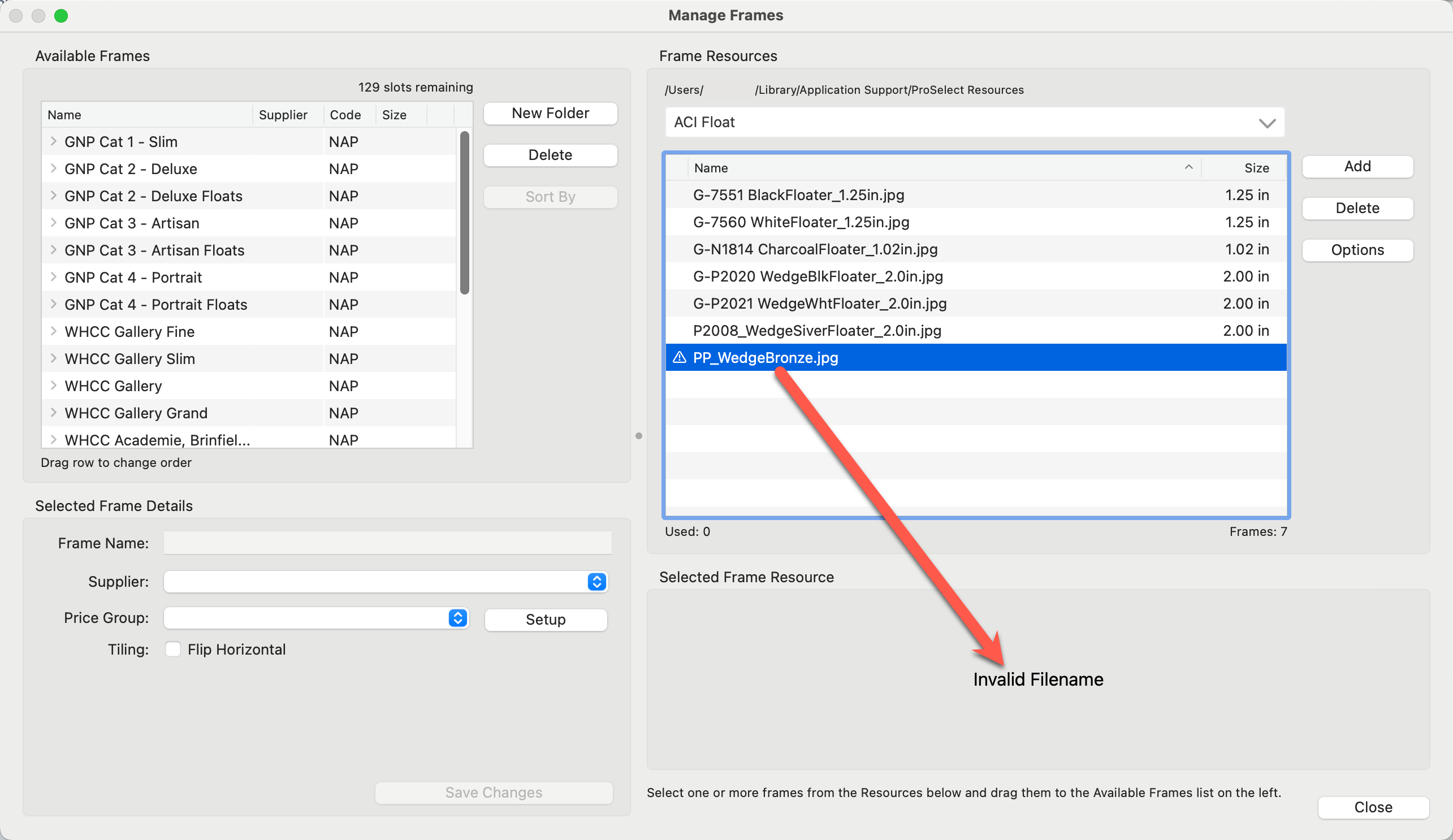Open the ACI Float folder dropdown
The height and width of the screenshot is (840, 1453).
point(1266,123)
